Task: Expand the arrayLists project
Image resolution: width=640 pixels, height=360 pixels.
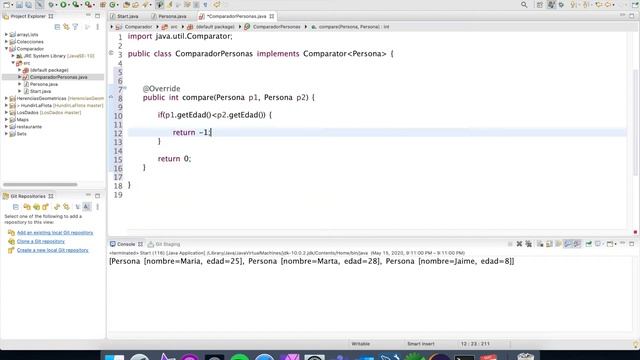Action: [x=6, y=35]
